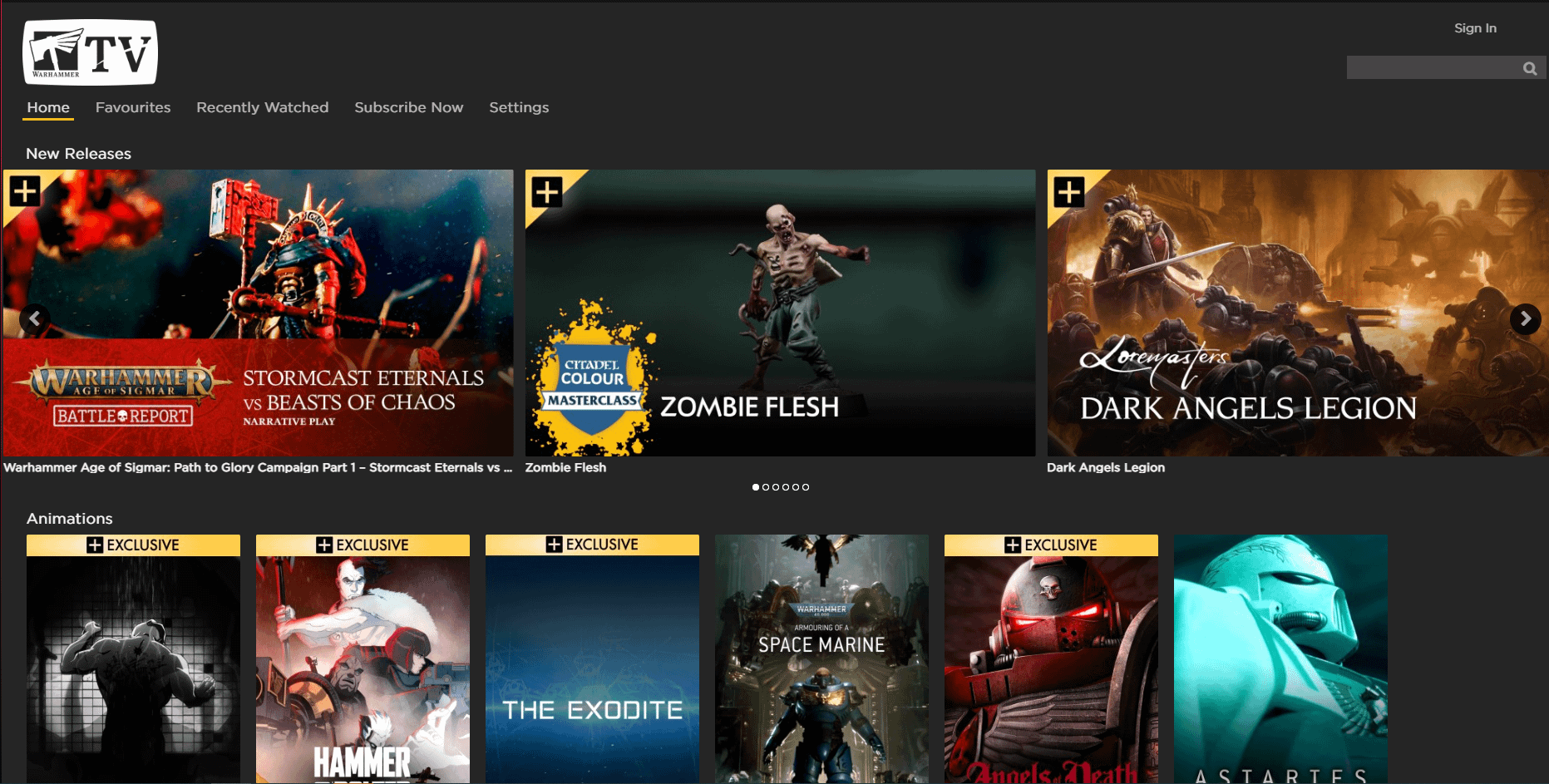This screenshot has width=1549, height=784.
Task: Click the Animations section heading
Action: pyautogui.click(x=70, y=519)
